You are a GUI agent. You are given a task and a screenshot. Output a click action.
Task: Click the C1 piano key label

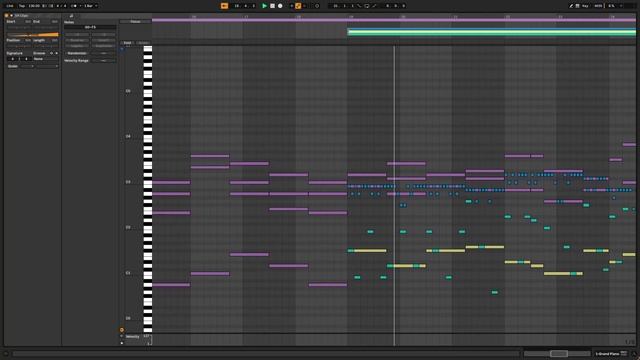click(x=128, y=273)
